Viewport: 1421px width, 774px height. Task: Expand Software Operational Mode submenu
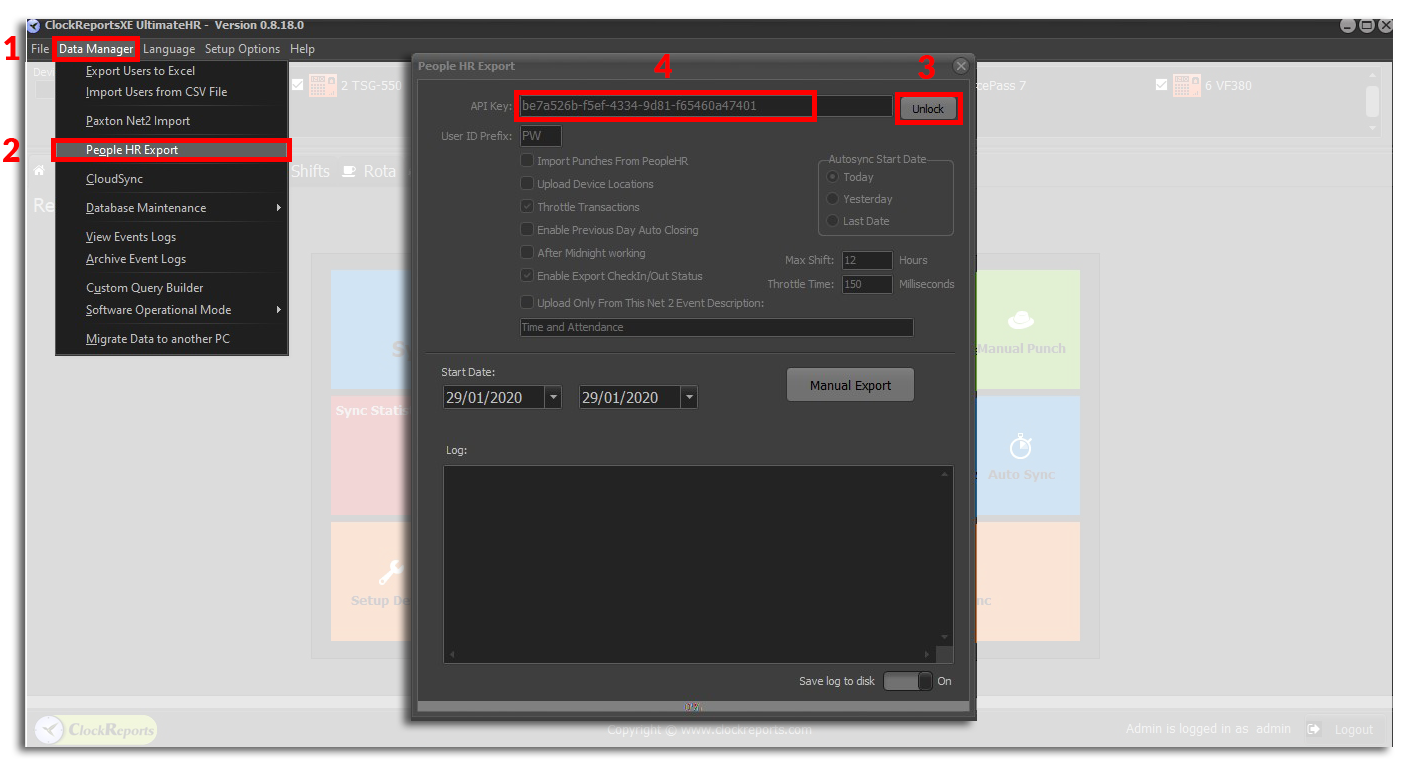[172, 310]
